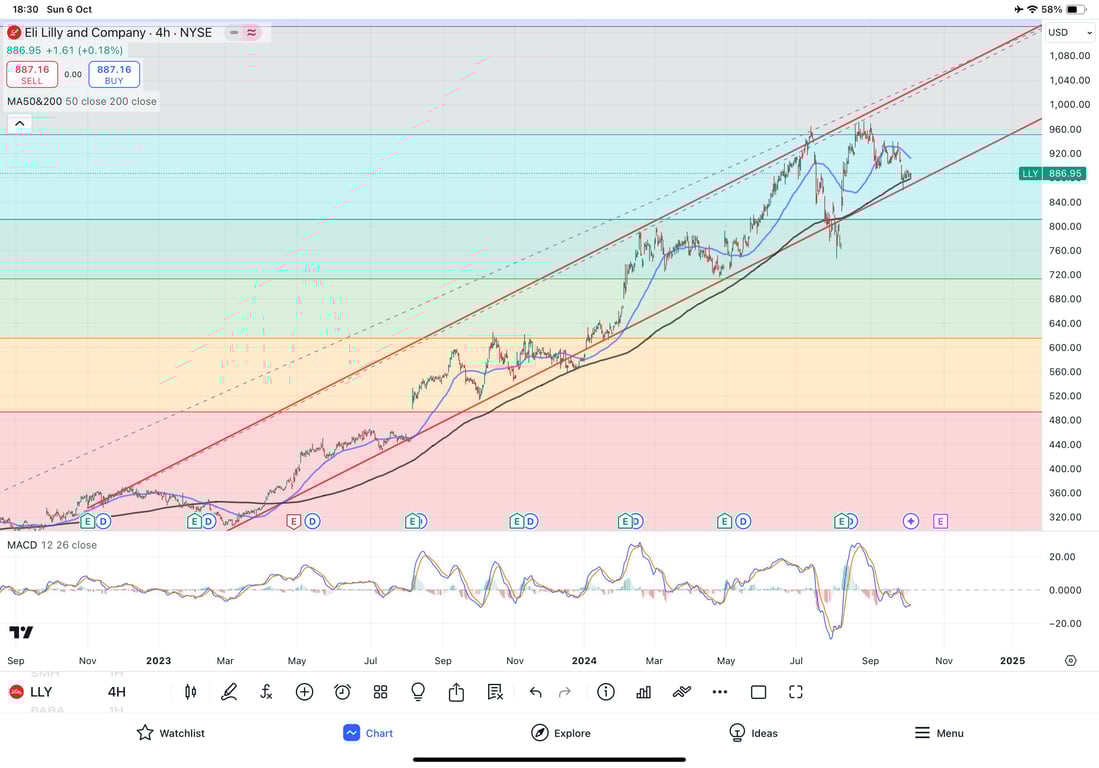The image size is (1099, 768).
Task: Enter fullscreen mode icon
Action: pyautogui.click(x=796, y=692)
